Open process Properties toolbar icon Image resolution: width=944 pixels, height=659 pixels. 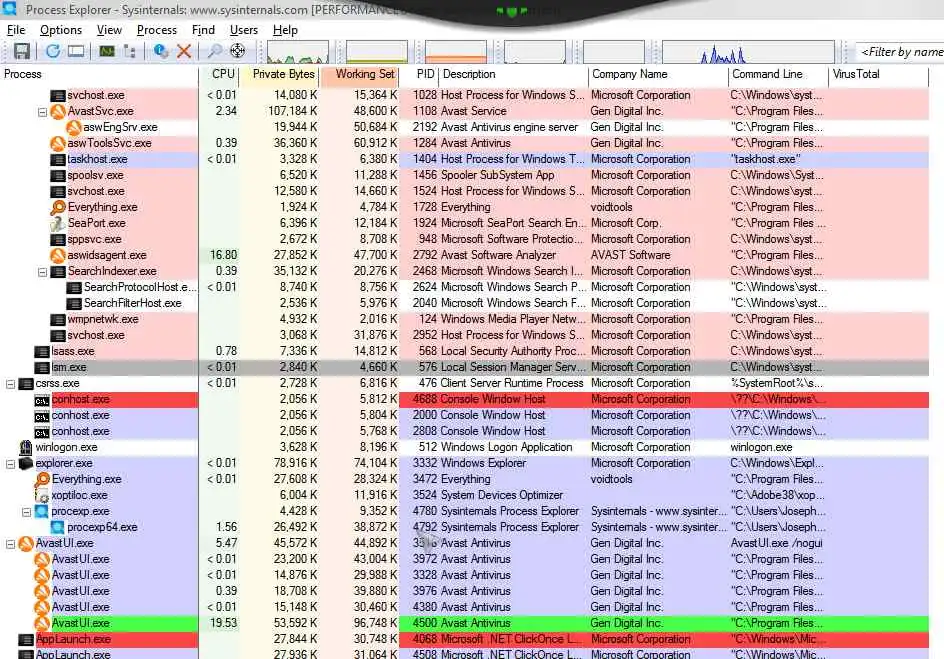point(161,51)
